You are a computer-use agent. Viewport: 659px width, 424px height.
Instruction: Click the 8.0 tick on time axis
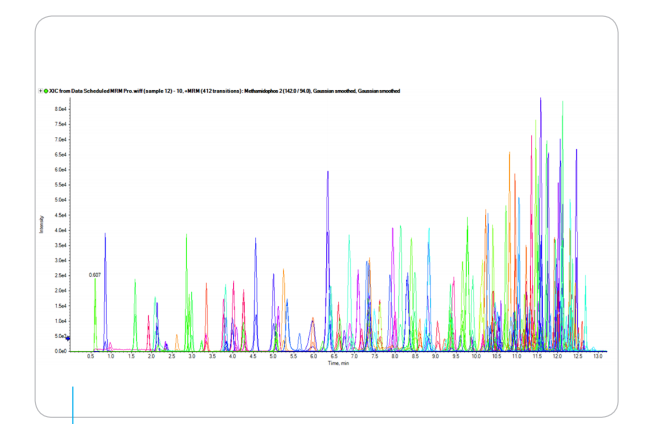[394, 357]
